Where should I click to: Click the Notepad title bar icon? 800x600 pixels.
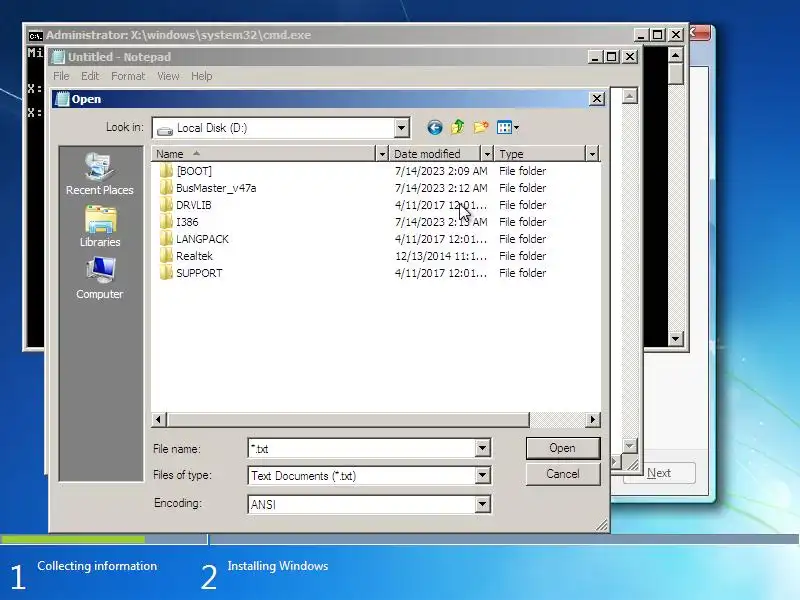point(59,57)
